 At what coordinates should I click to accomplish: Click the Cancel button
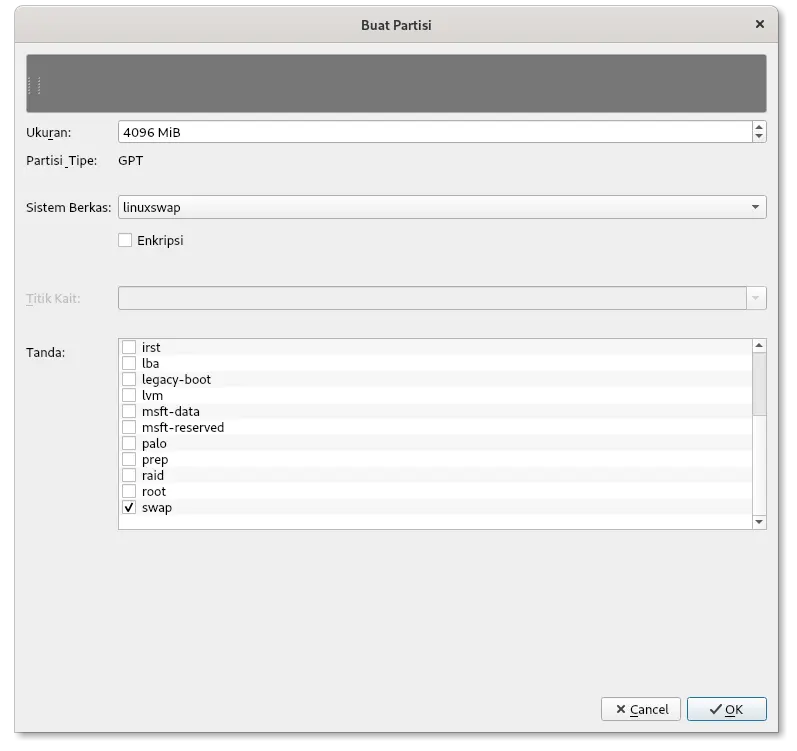pos(641,709)
